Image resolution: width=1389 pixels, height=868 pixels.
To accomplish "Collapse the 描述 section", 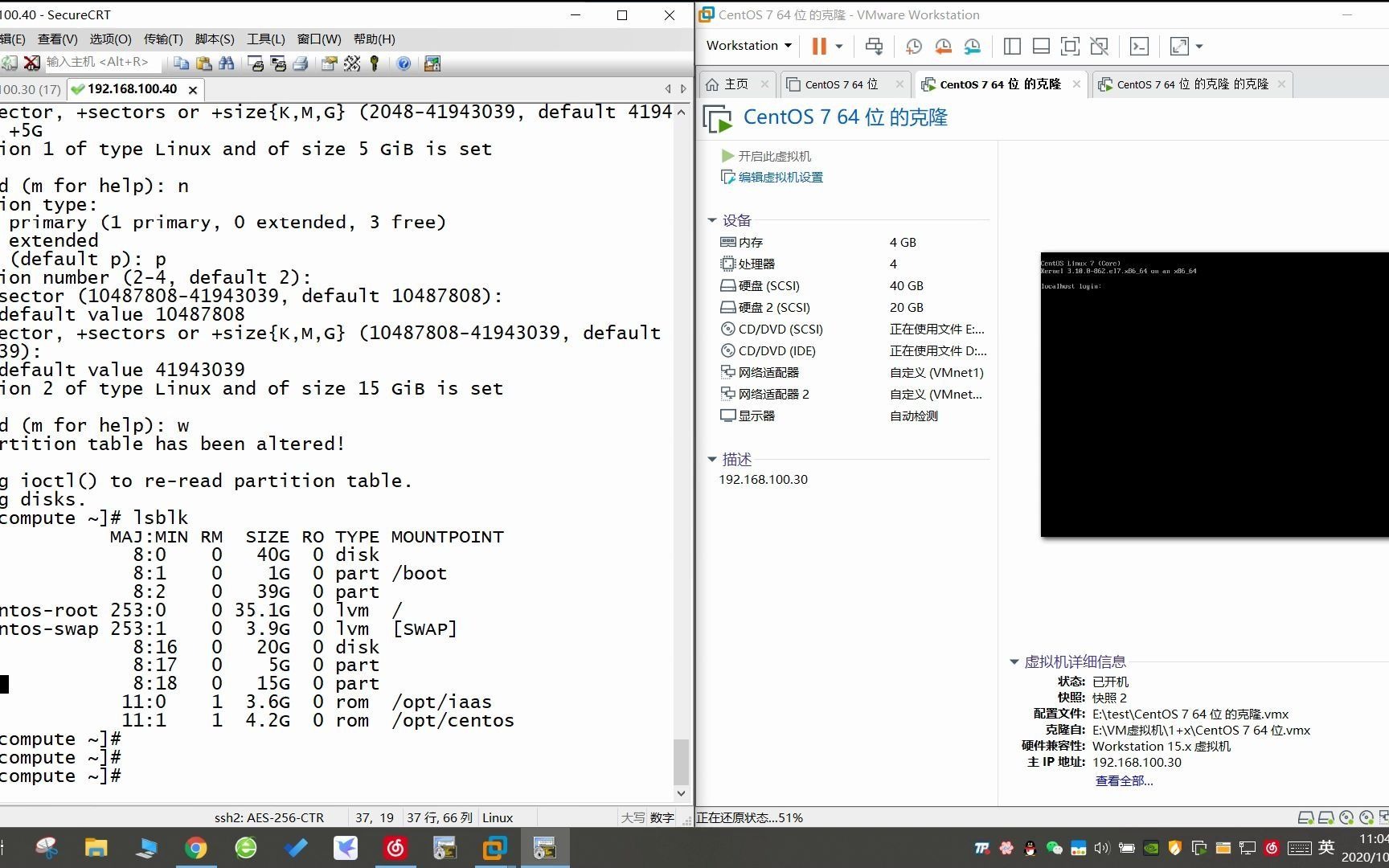I will (711, 460).
